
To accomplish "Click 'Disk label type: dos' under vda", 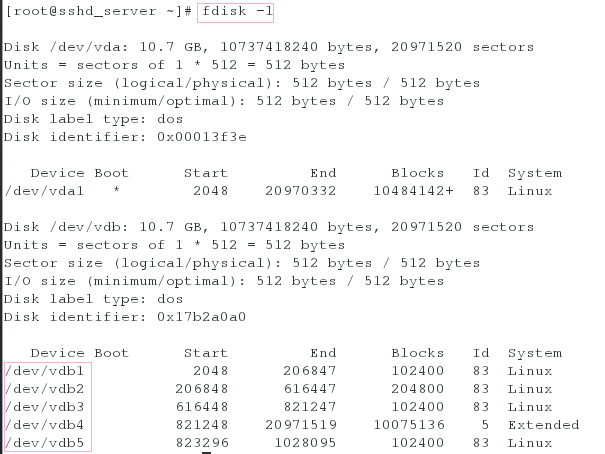I will click(x=93, y=119).
